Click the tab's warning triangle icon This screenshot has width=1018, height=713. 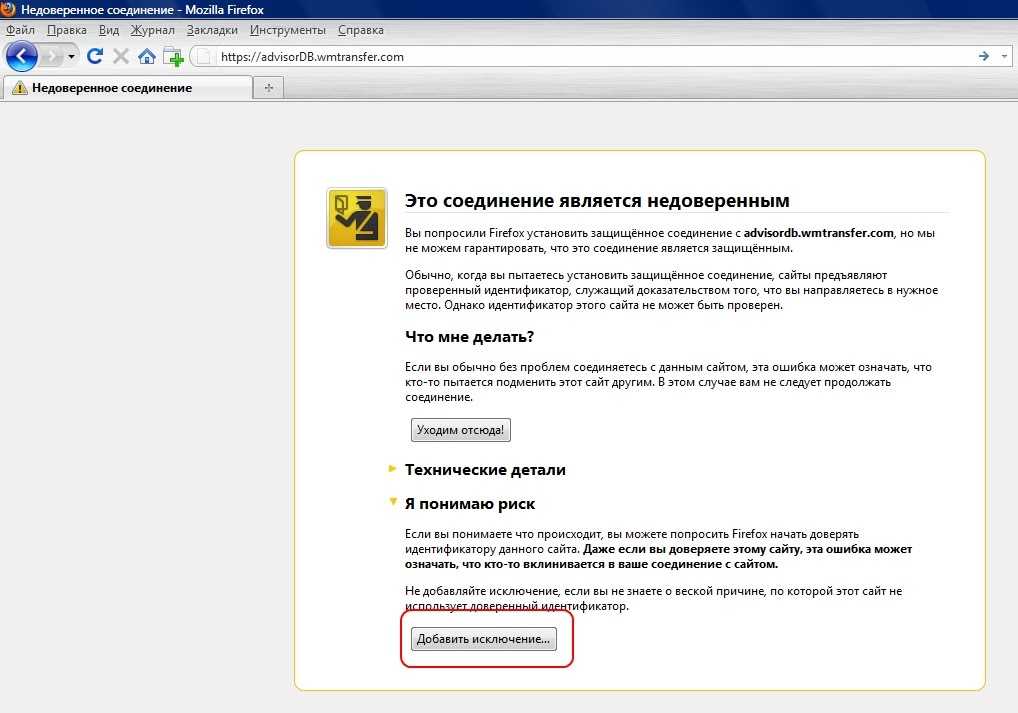pyautogui.click(x=19, y=88)
